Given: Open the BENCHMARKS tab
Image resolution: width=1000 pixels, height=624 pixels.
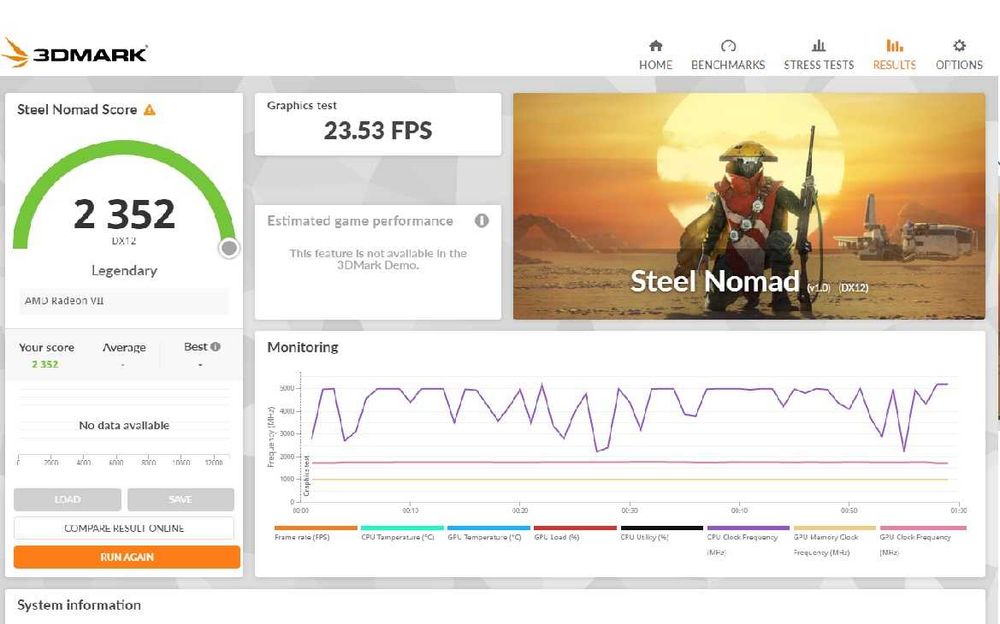Looking at the screenshot, I should tap(728, 64).
